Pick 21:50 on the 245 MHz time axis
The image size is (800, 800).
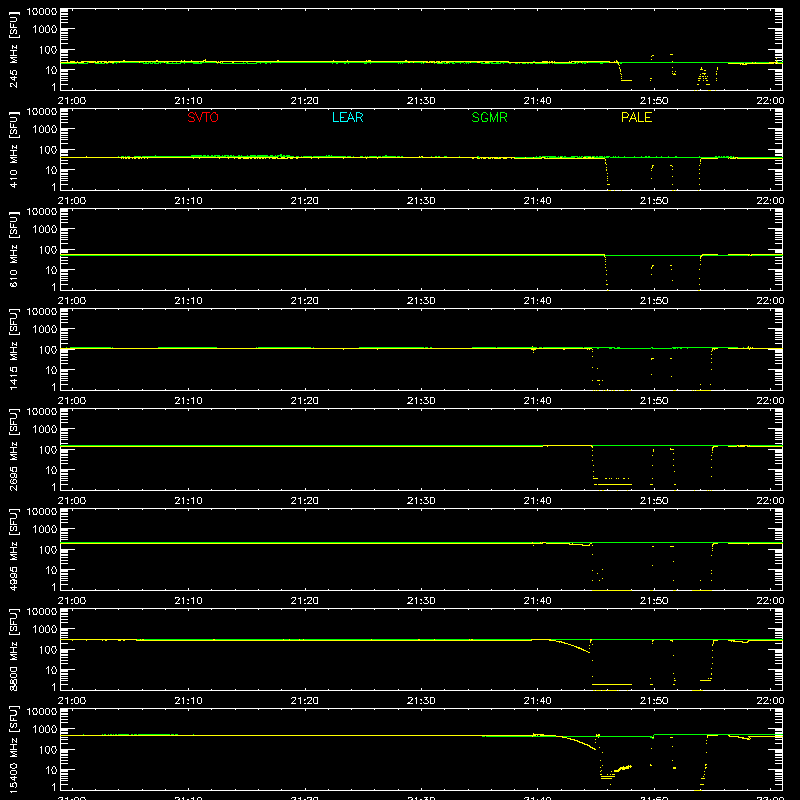(x=654, y=101)
